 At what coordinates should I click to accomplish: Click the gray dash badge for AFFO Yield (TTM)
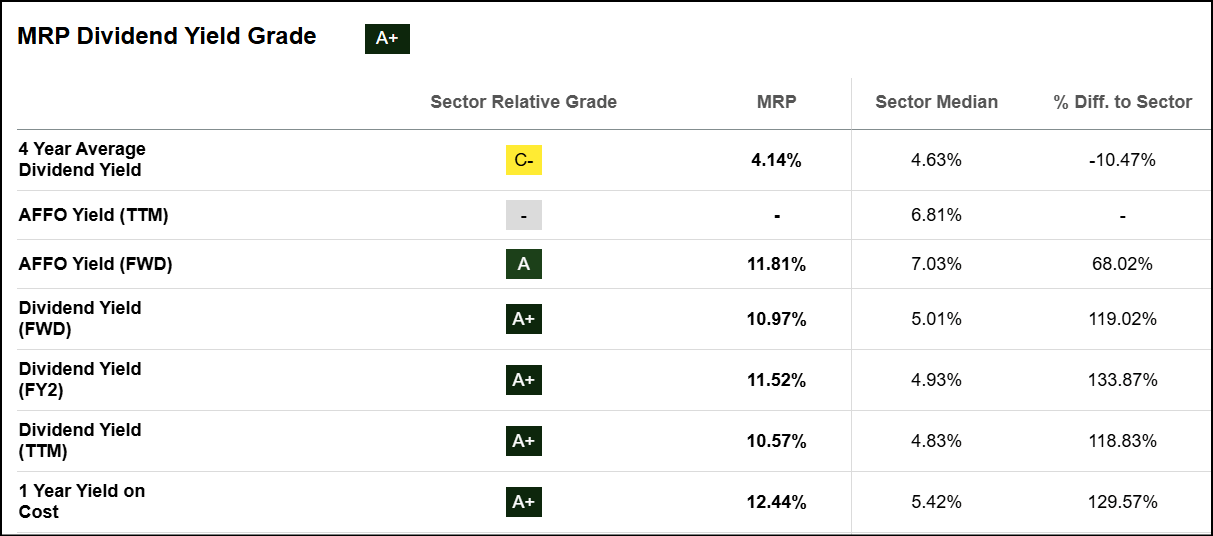pos(523,215)
